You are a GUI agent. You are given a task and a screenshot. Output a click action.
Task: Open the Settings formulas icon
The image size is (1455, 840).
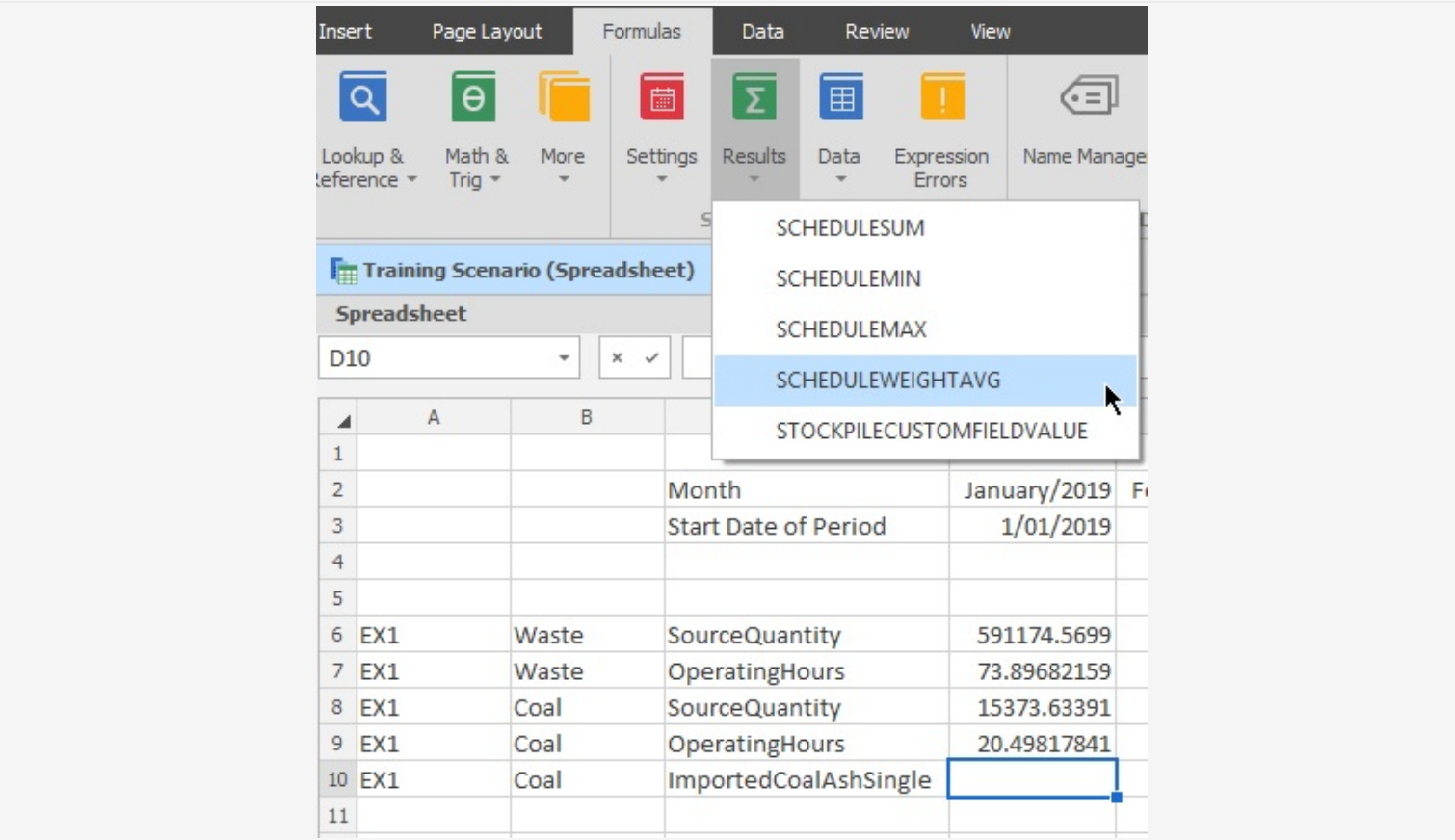(662, 96)
